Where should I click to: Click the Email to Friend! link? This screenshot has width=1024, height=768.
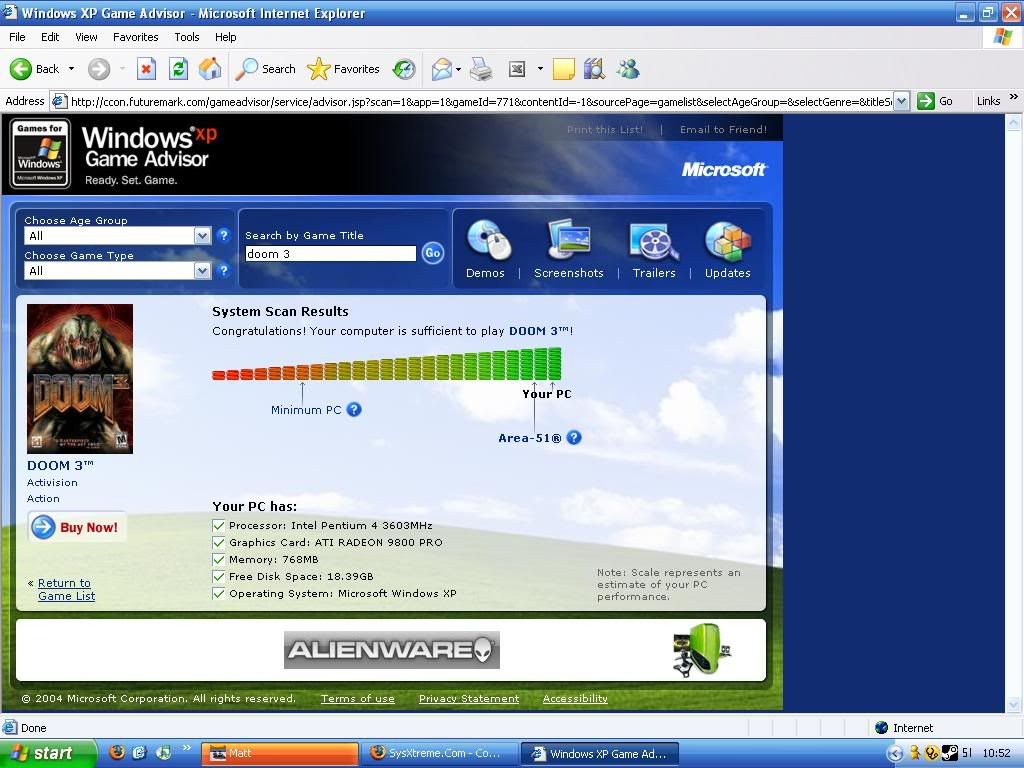click(724, 129)
